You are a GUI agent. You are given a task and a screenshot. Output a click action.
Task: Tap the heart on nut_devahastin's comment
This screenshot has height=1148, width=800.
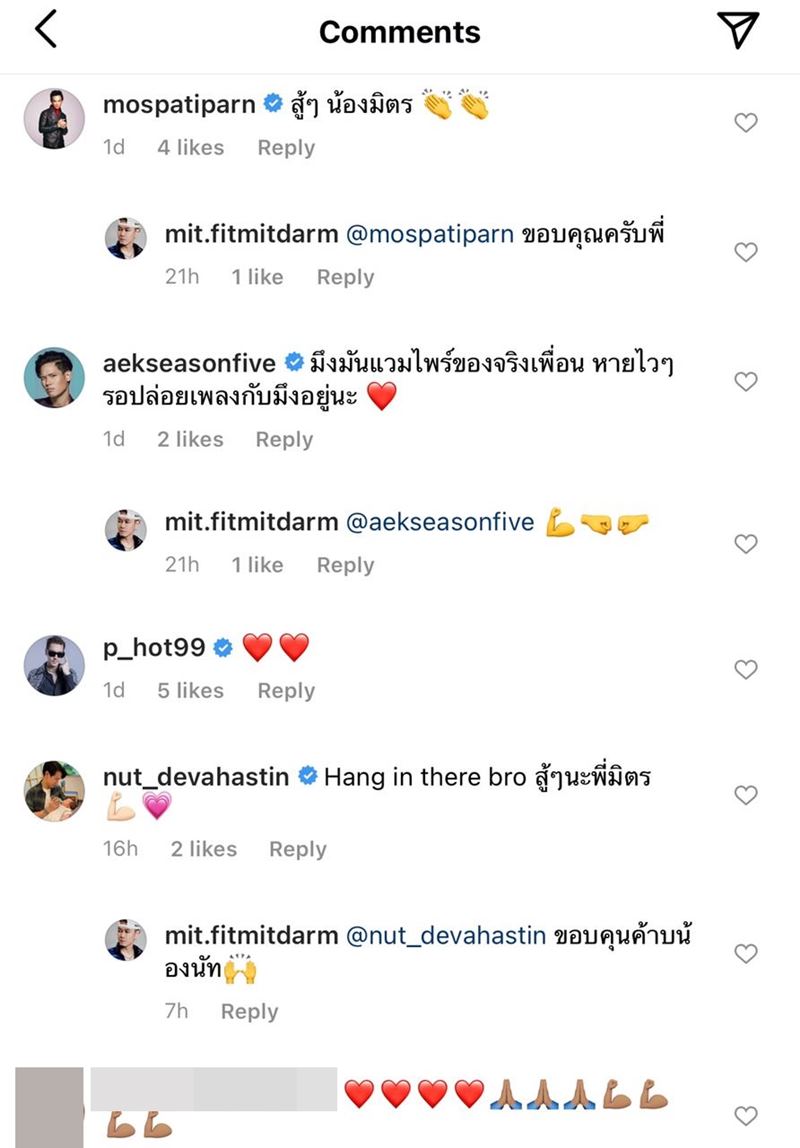pyautogui.click(x=745, y=795)
